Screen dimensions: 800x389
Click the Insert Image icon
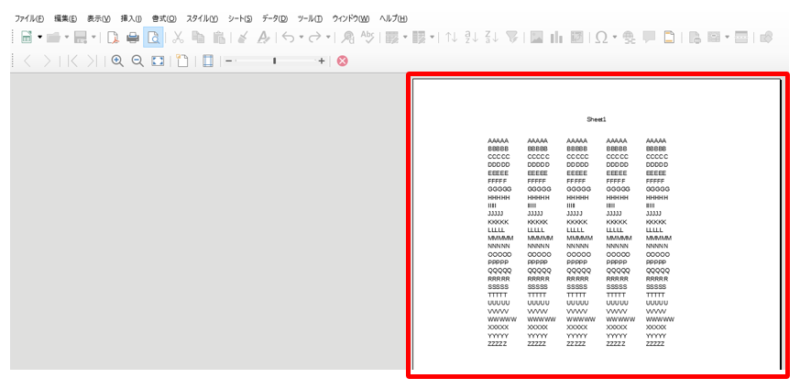[x=536, y=37]
